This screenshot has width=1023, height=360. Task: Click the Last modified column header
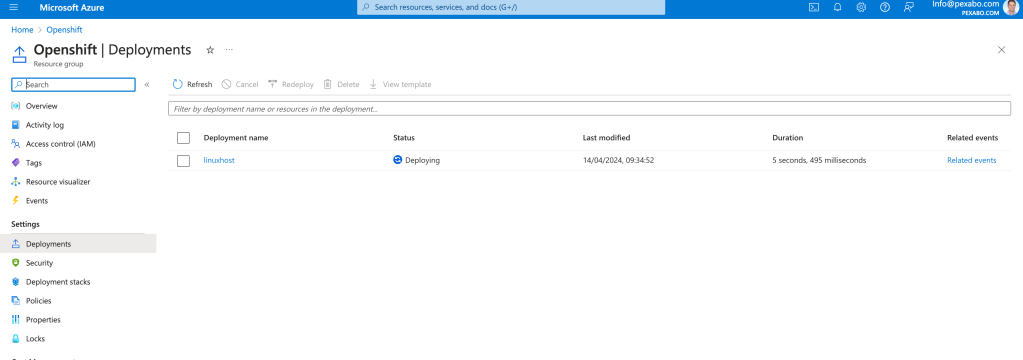606,138
